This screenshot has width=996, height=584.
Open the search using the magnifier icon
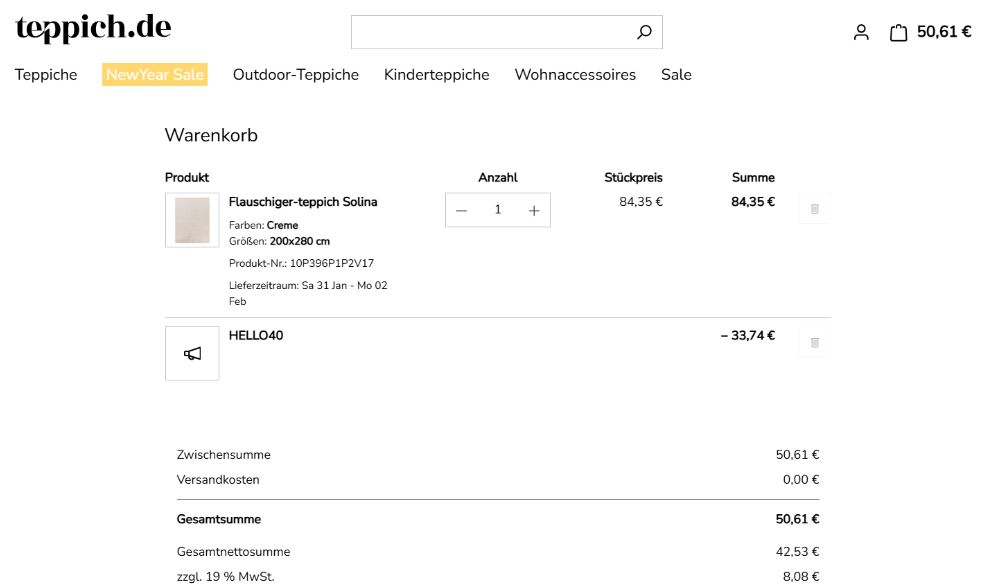pos(644,31)
